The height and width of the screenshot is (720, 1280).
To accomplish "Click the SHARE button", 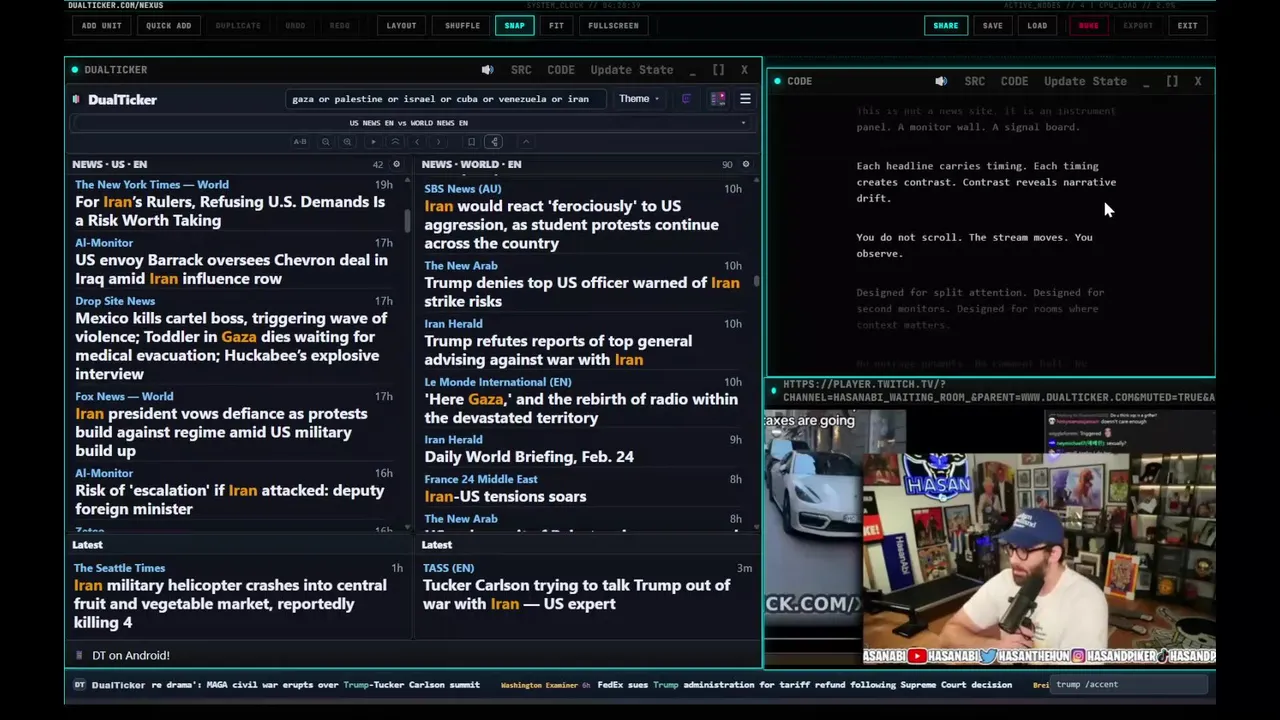I will [x=946, y=25].
